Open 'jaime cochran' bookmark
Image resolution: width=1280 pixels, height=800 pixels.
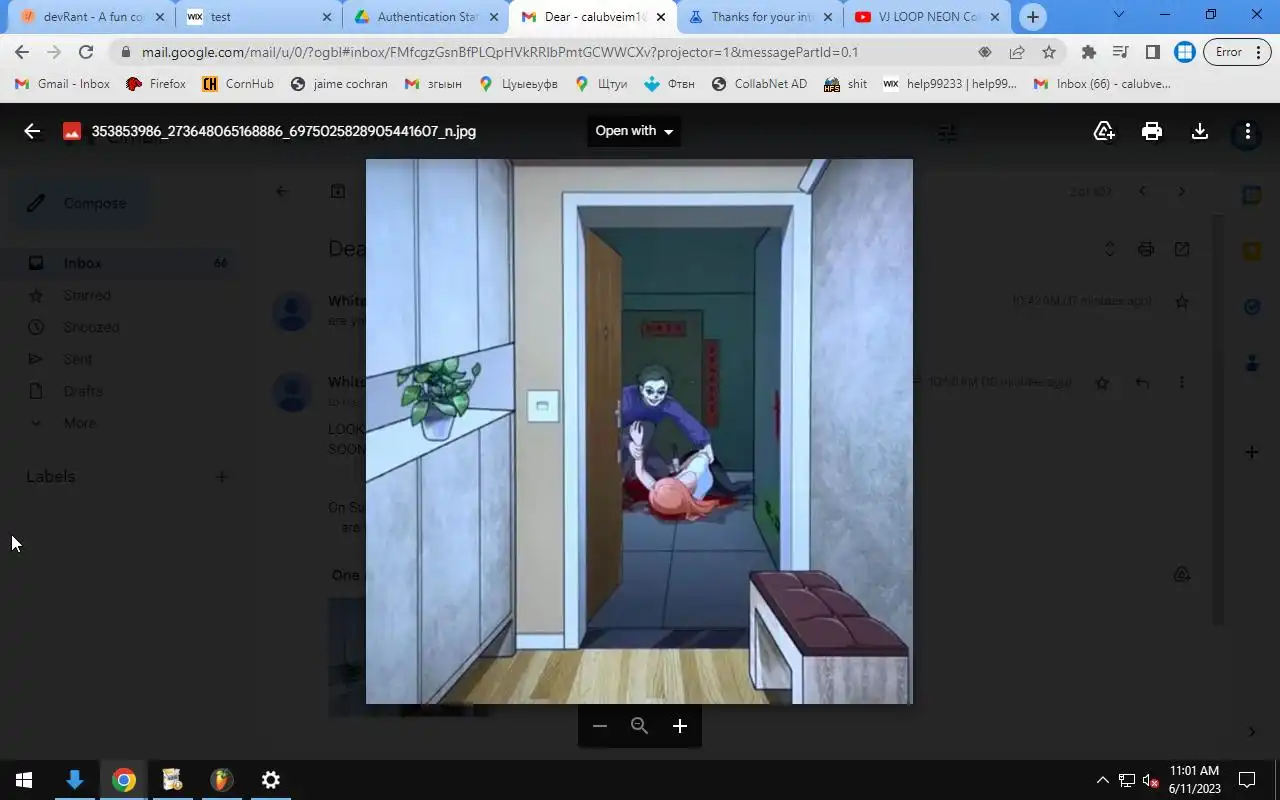[339, 84]
